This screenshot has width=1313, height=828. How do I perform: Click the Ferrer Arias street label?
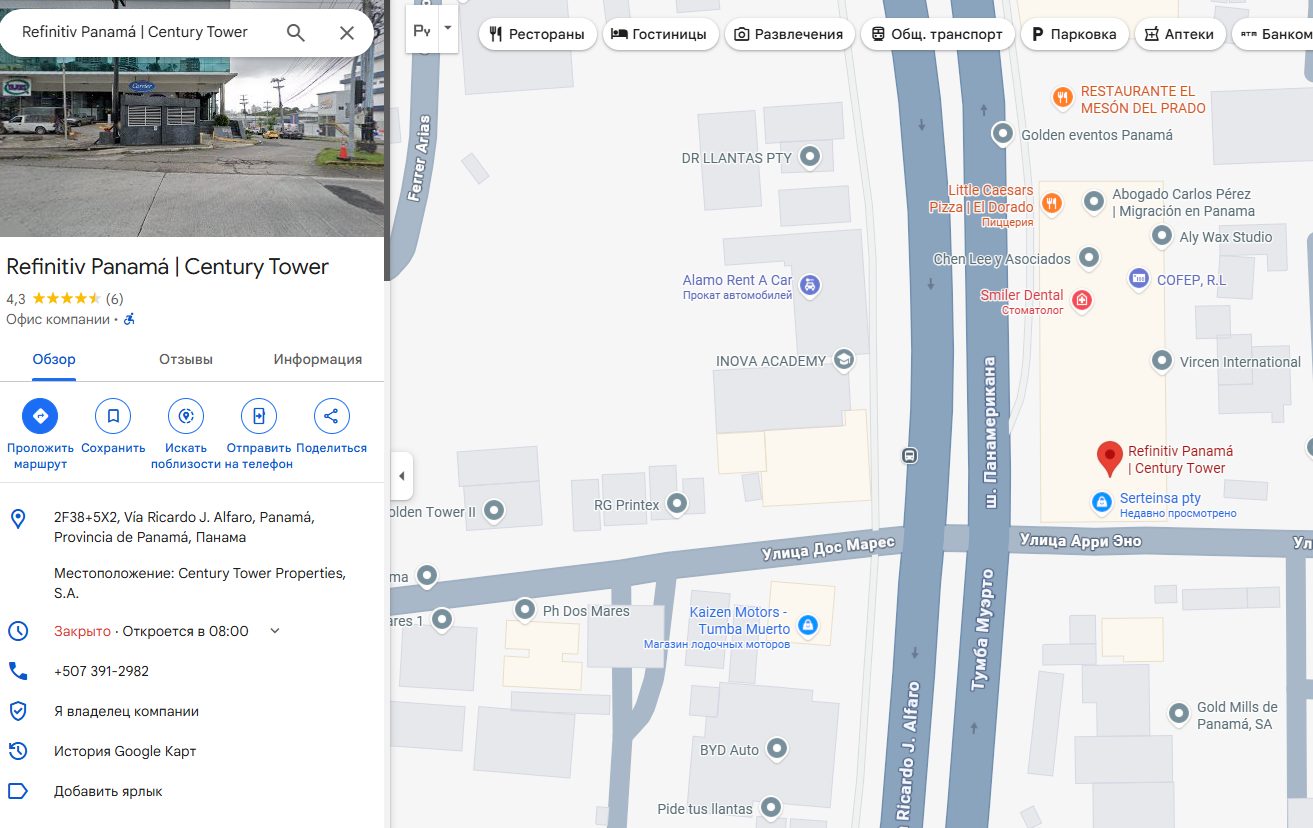point(421,158)
